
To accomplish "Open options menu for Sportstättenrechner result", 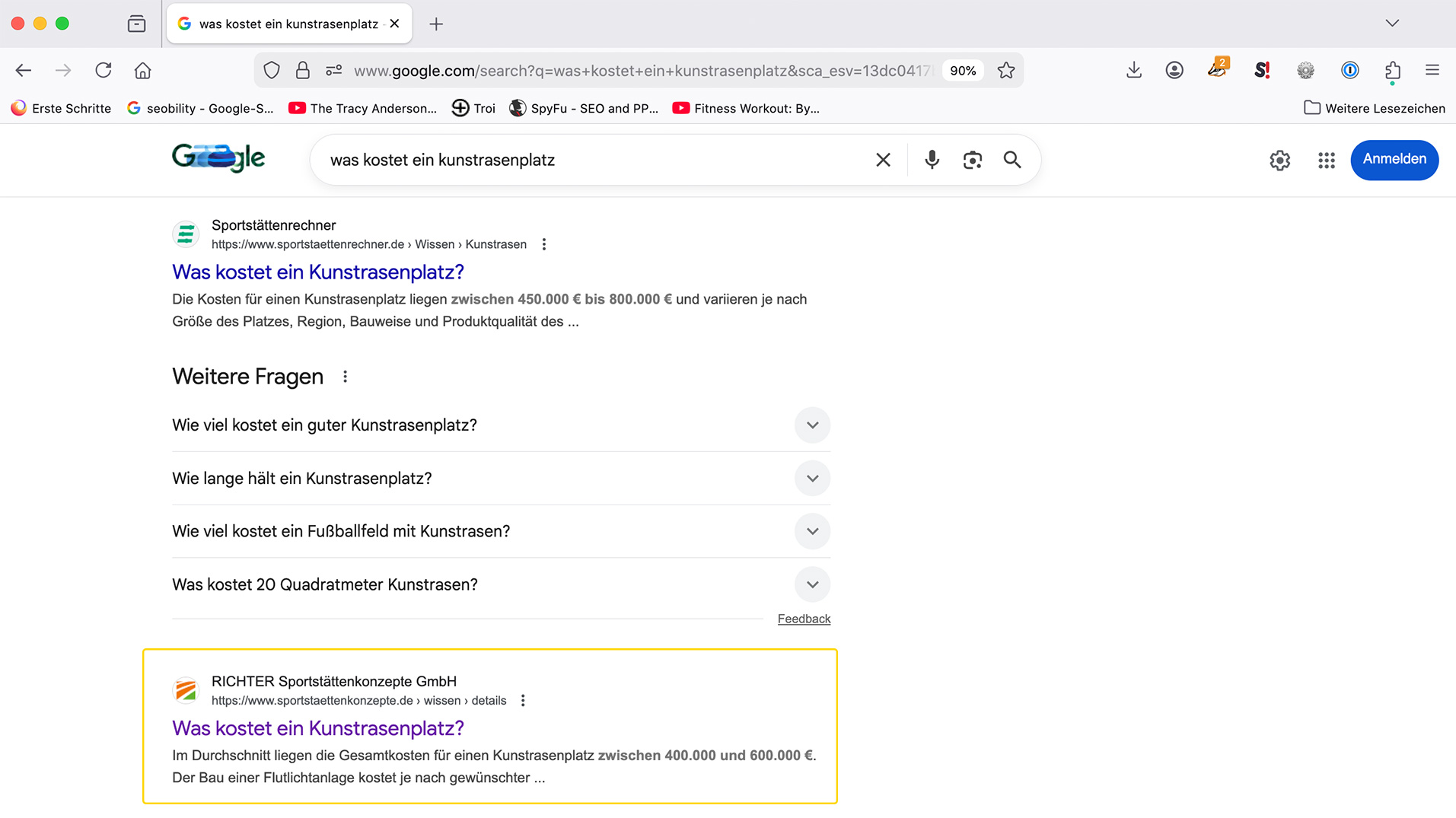I will click(543, 244).
